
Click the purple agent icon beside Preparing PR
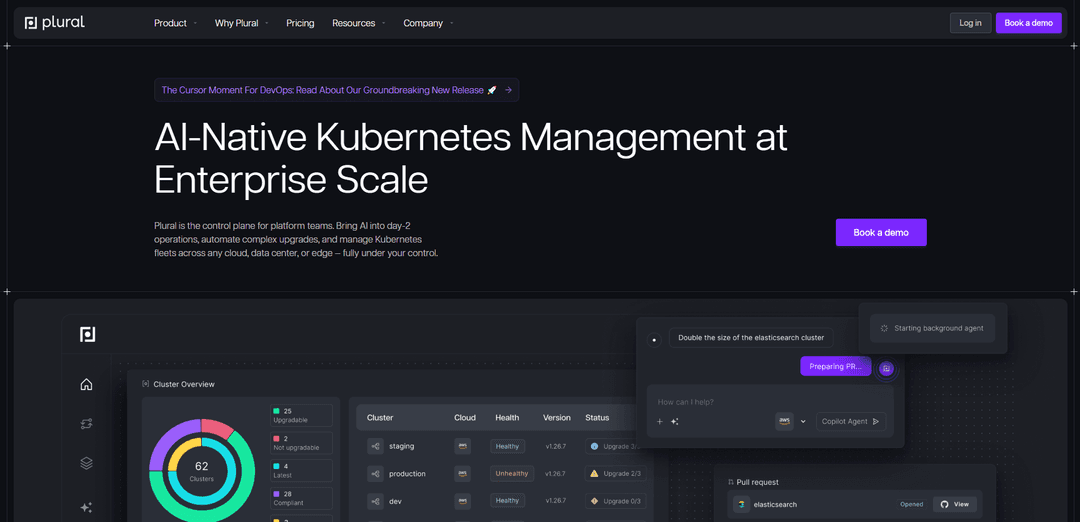point(886,368)
